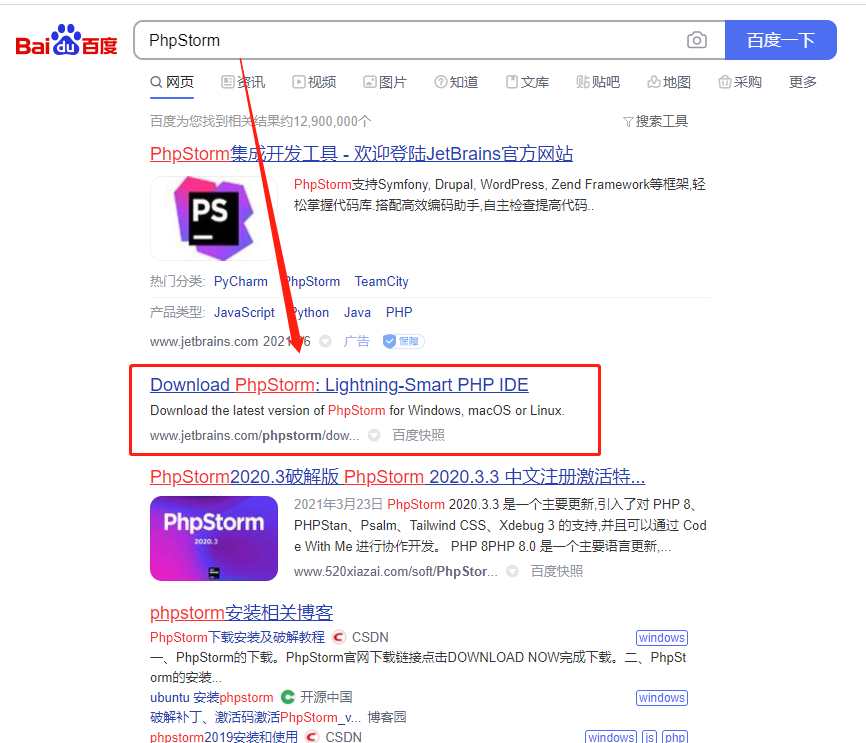Click the filter icon of 搜索工具
The image size is (866, 743).
coord(628,122)
